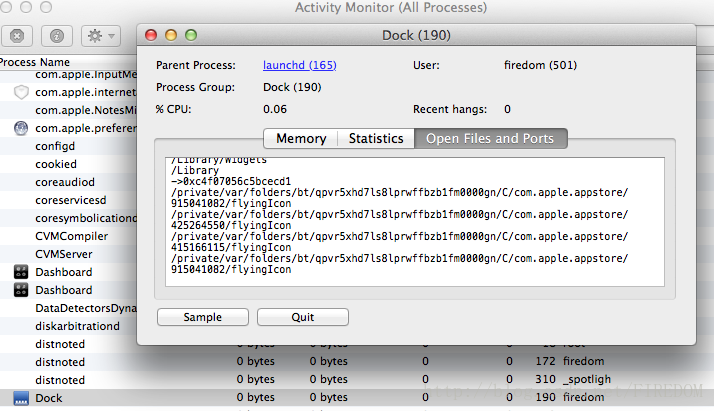Select the Open Files and Ports tab
Screen dimensions: 714x411
point(490,138)
